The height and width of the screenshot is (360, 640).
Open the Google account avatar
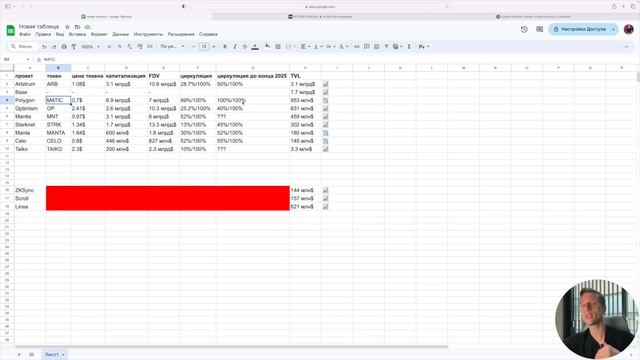pos(629,29)
